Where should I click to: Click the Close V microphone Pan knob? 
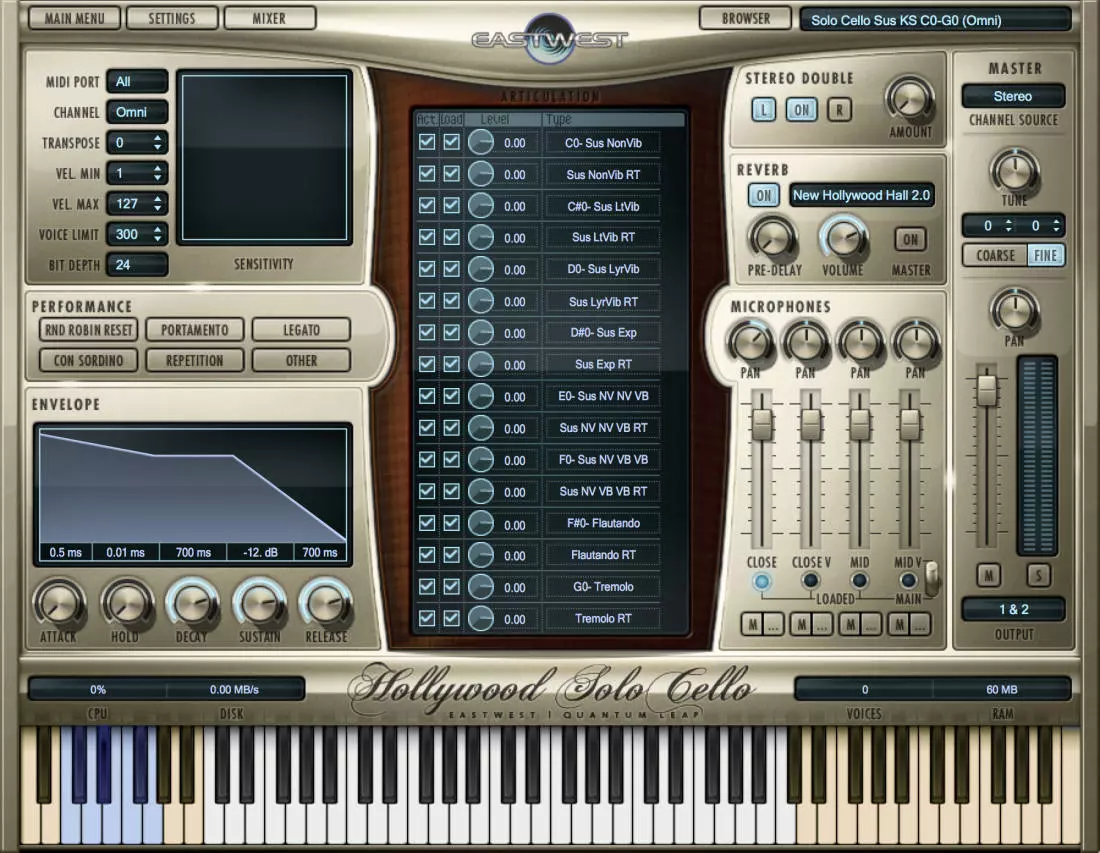[806, 342]
